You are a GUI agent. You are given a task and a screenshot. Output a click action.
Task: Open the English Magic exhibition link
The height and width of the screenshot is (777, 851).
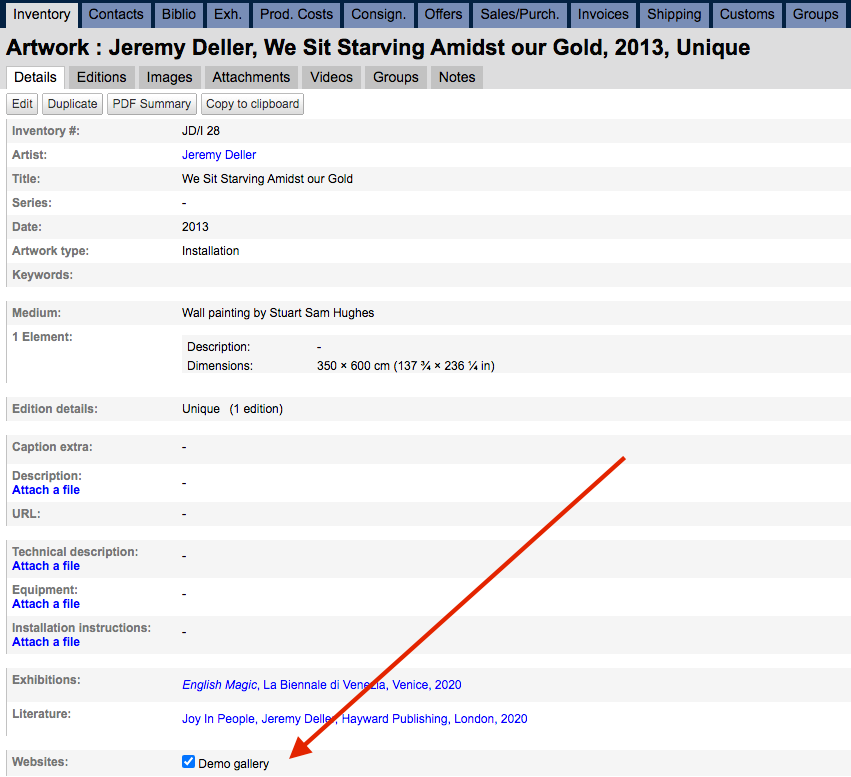pos(220,685)
